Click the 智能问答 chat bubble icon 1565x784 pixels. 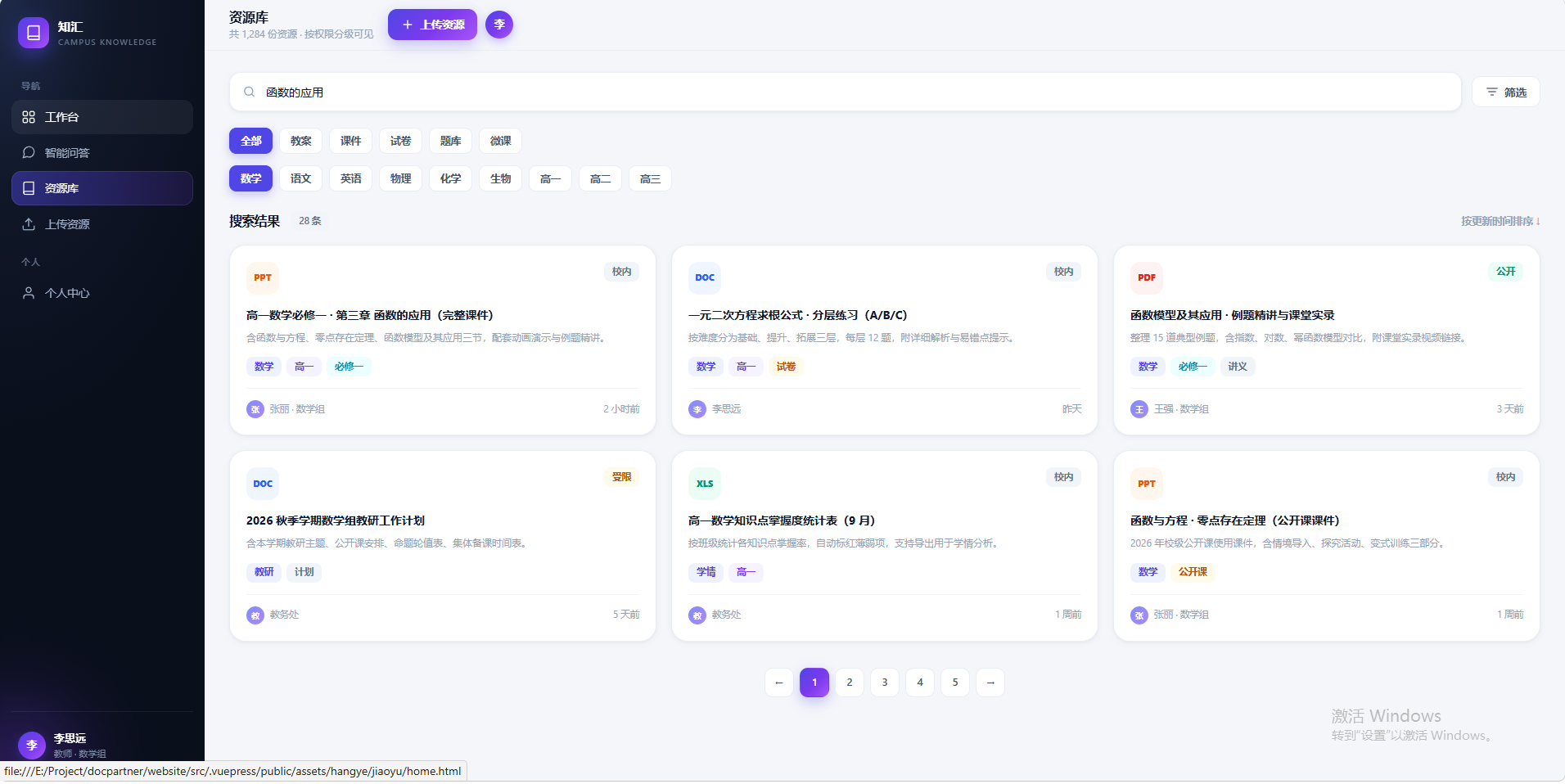point(29,152)
